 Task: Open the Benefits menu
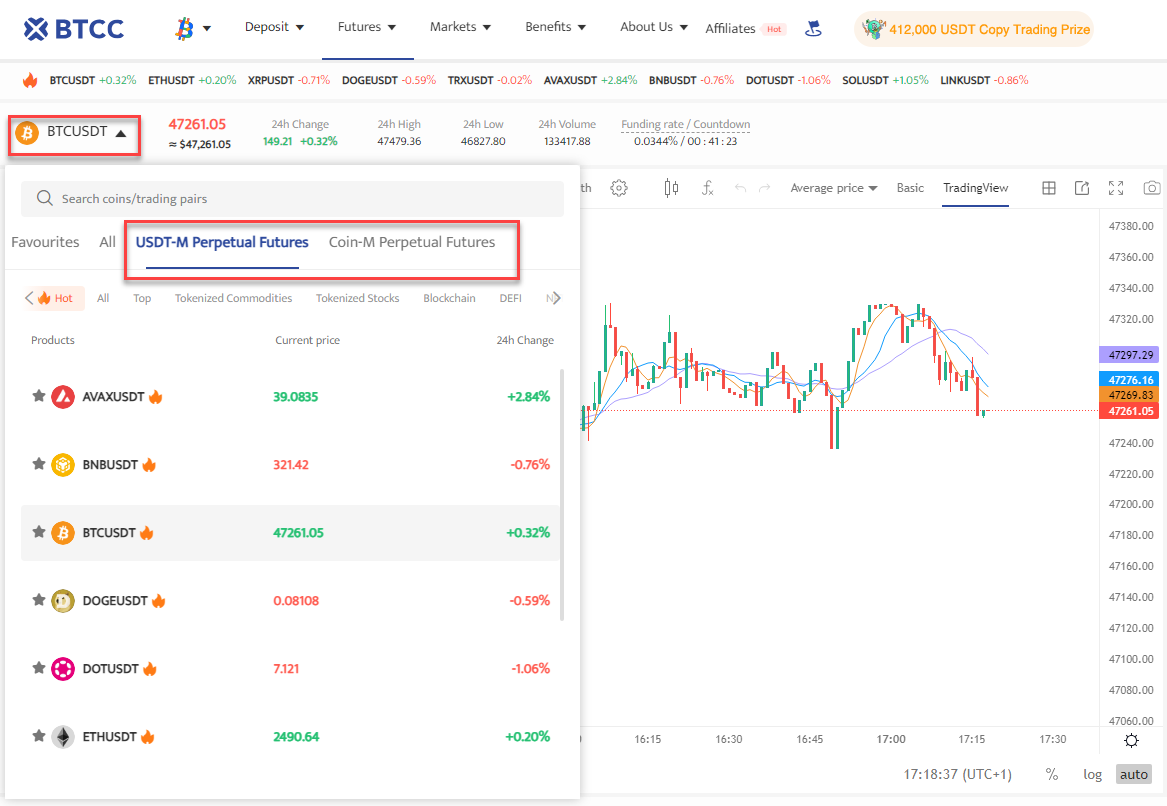pyautogui.click(x=556, y=27)
